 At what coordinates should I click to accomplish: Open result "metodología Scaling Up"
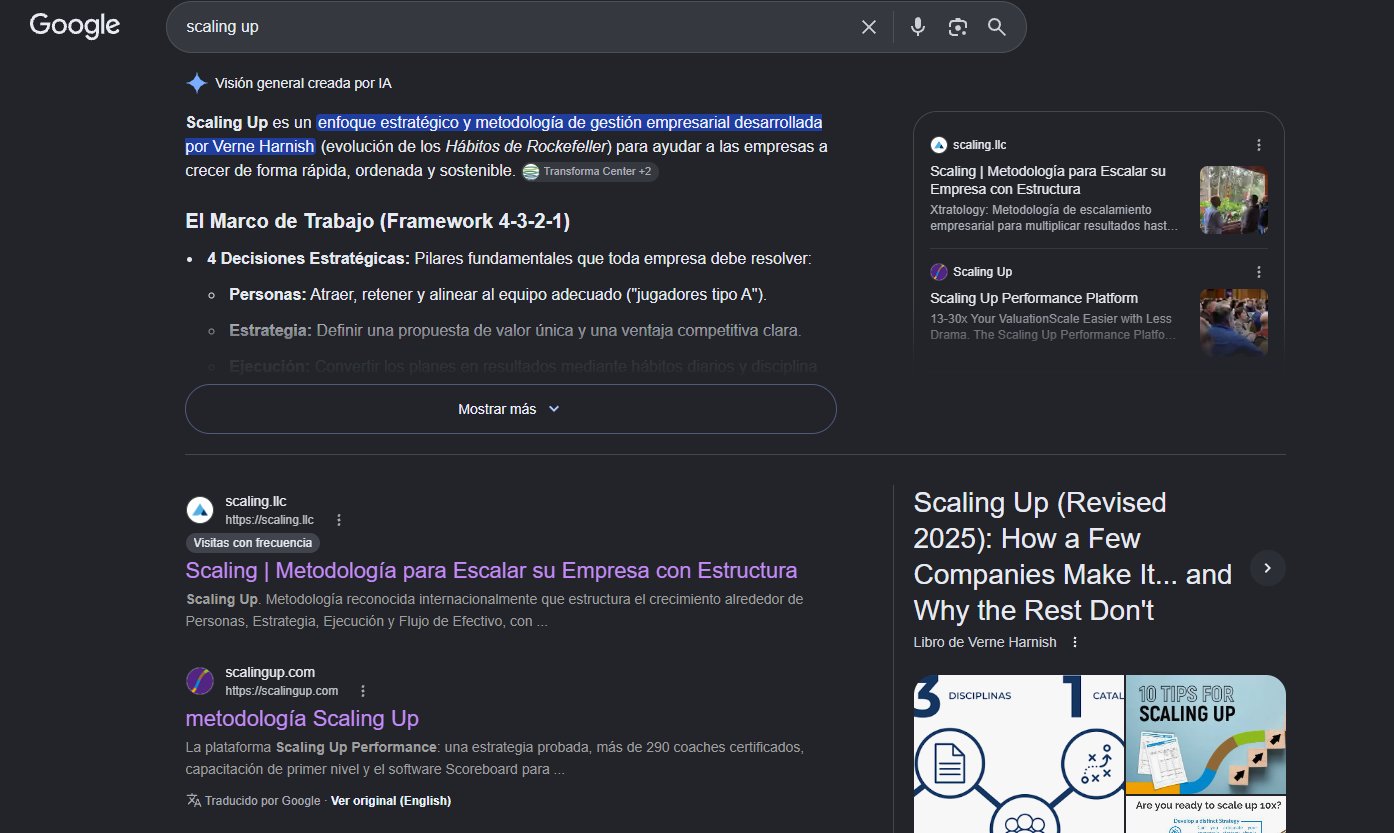click(x=302, y=719)
